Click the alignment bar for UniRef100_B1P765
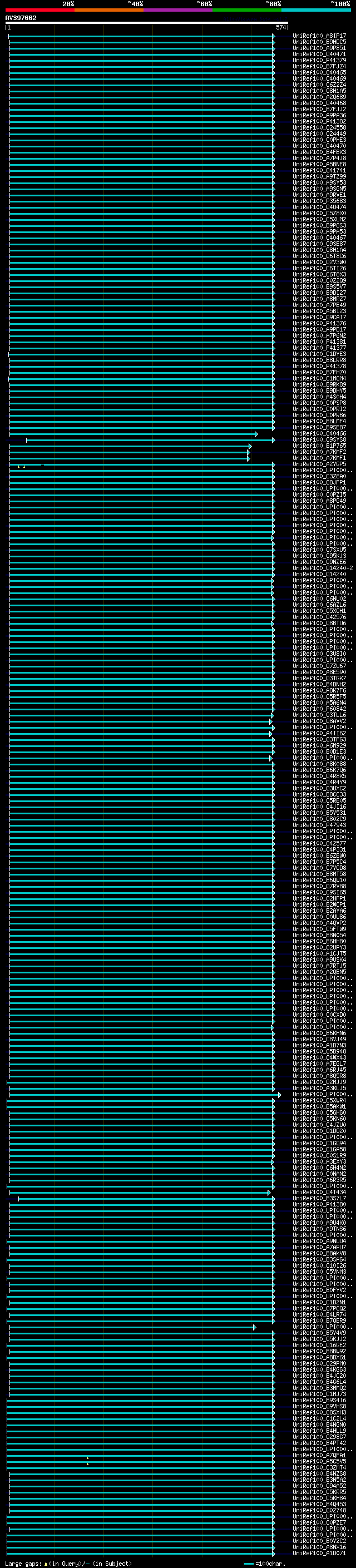Screen dimensions: 356x1568 coord(130,446)
